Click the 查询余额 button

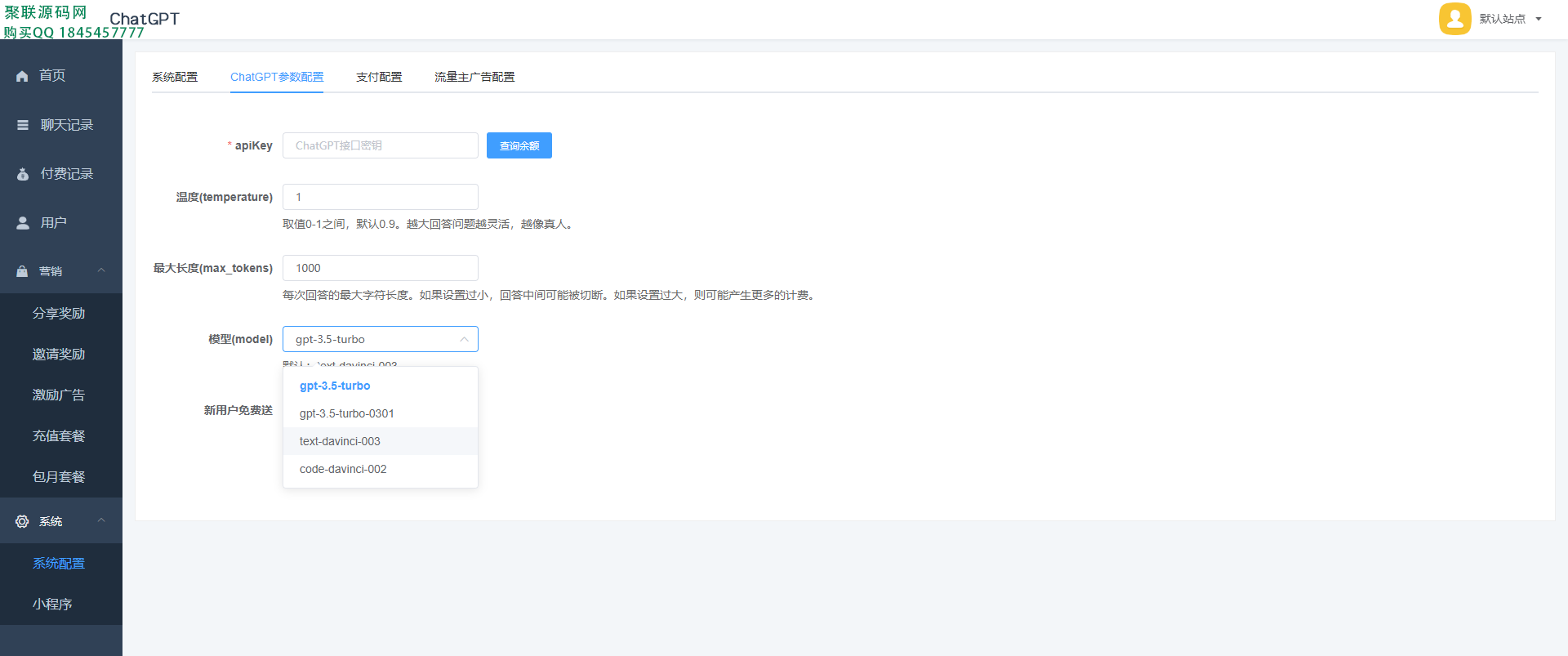(519, 145)
